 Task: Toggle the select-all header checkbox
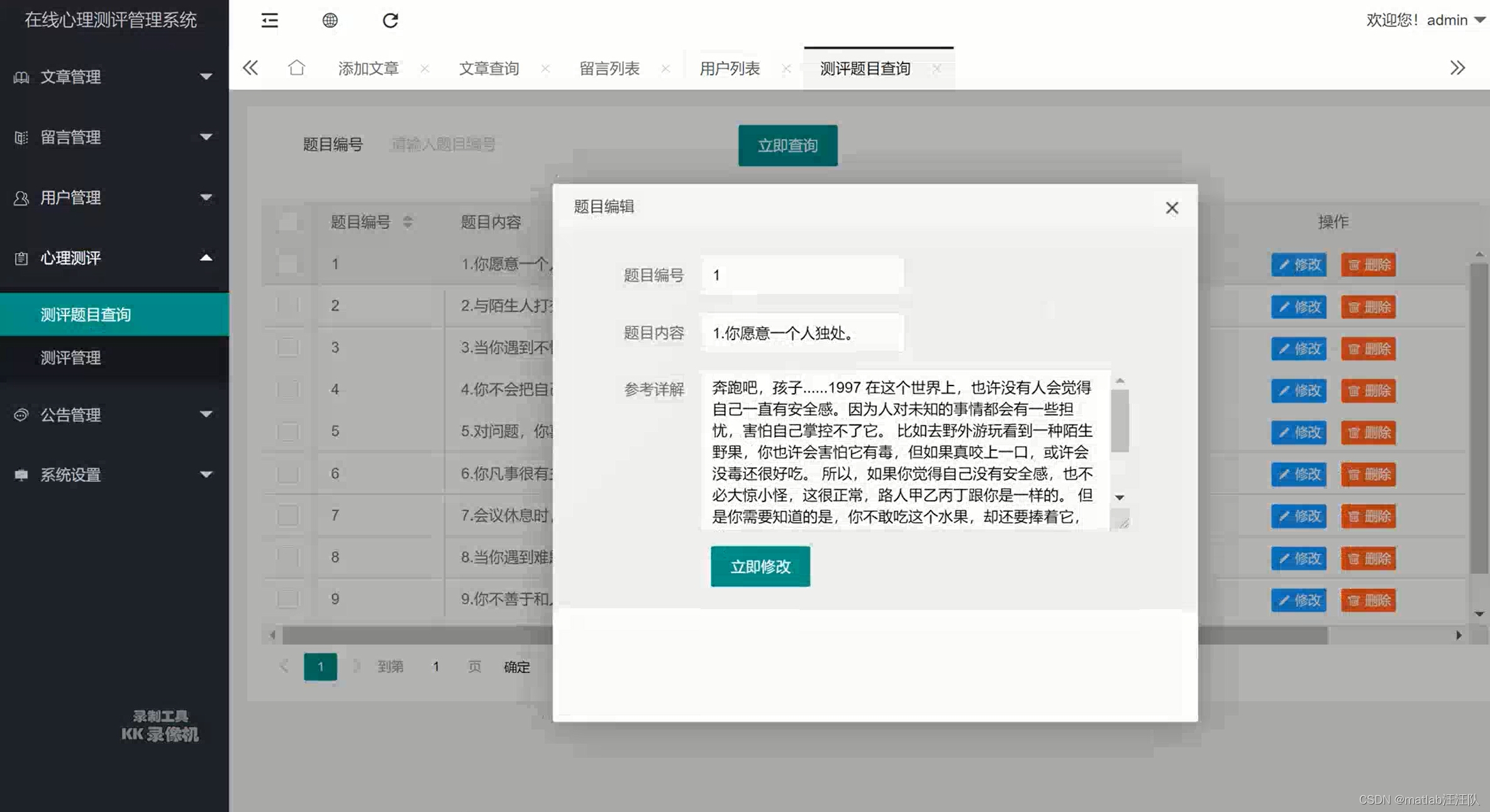[x=288, y=222]
